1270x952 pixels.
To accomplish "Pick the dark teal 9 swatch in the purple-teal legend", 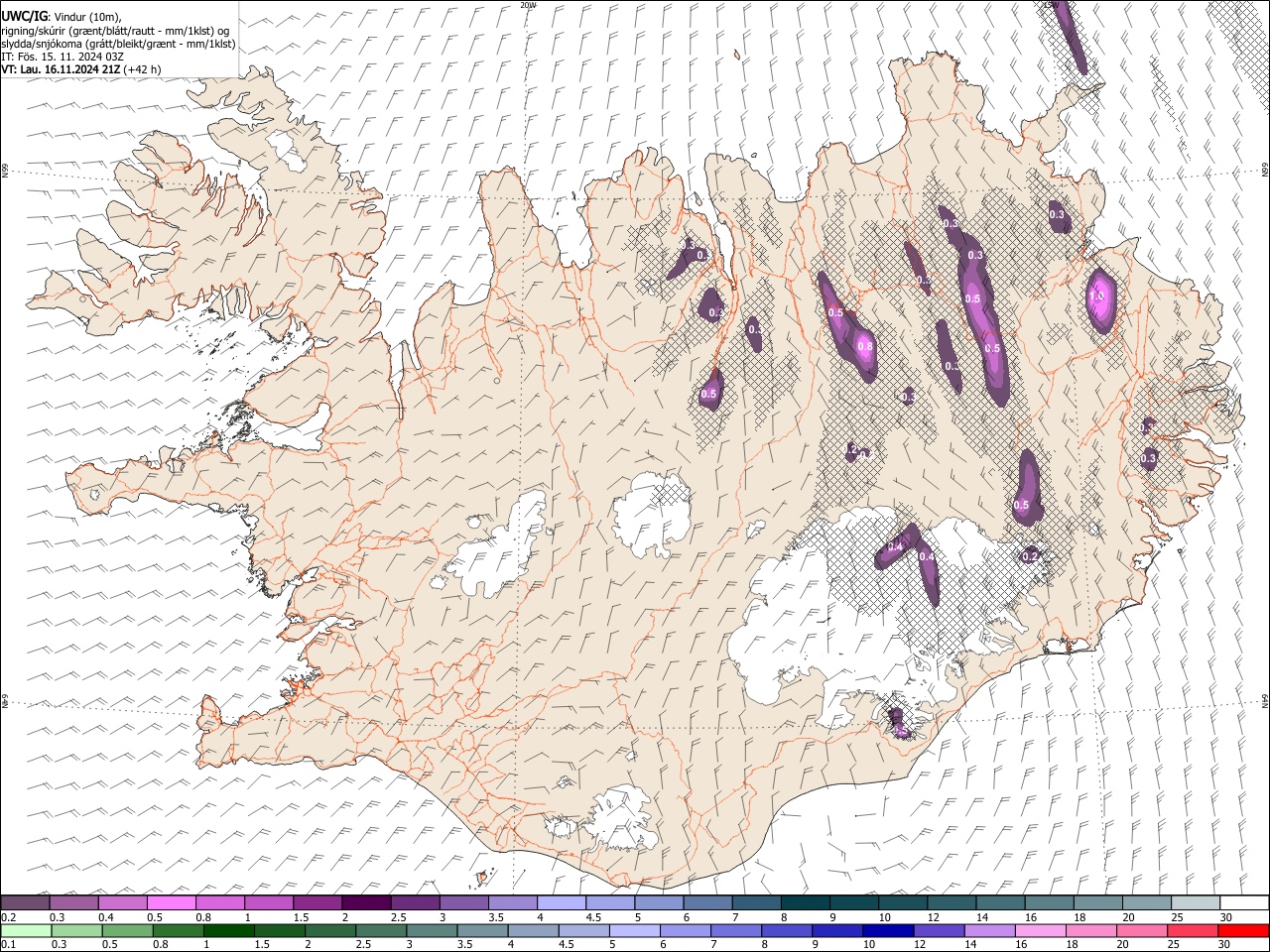I will pos(853,902).
